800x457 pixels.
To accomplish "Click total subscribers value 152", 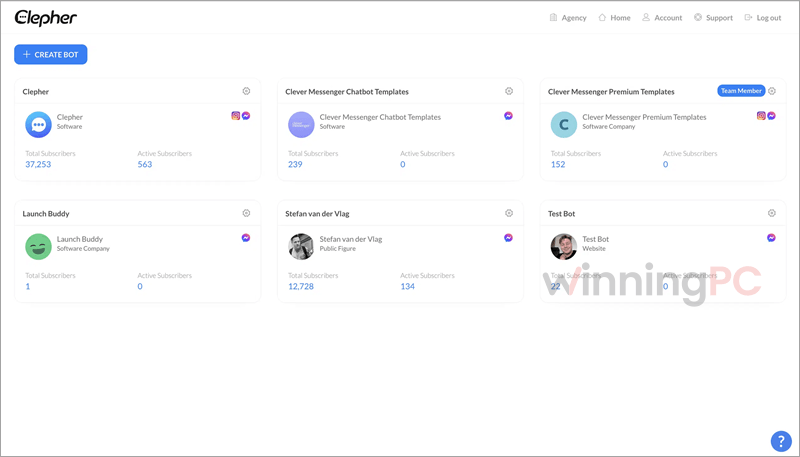I will tap(558, 164).
